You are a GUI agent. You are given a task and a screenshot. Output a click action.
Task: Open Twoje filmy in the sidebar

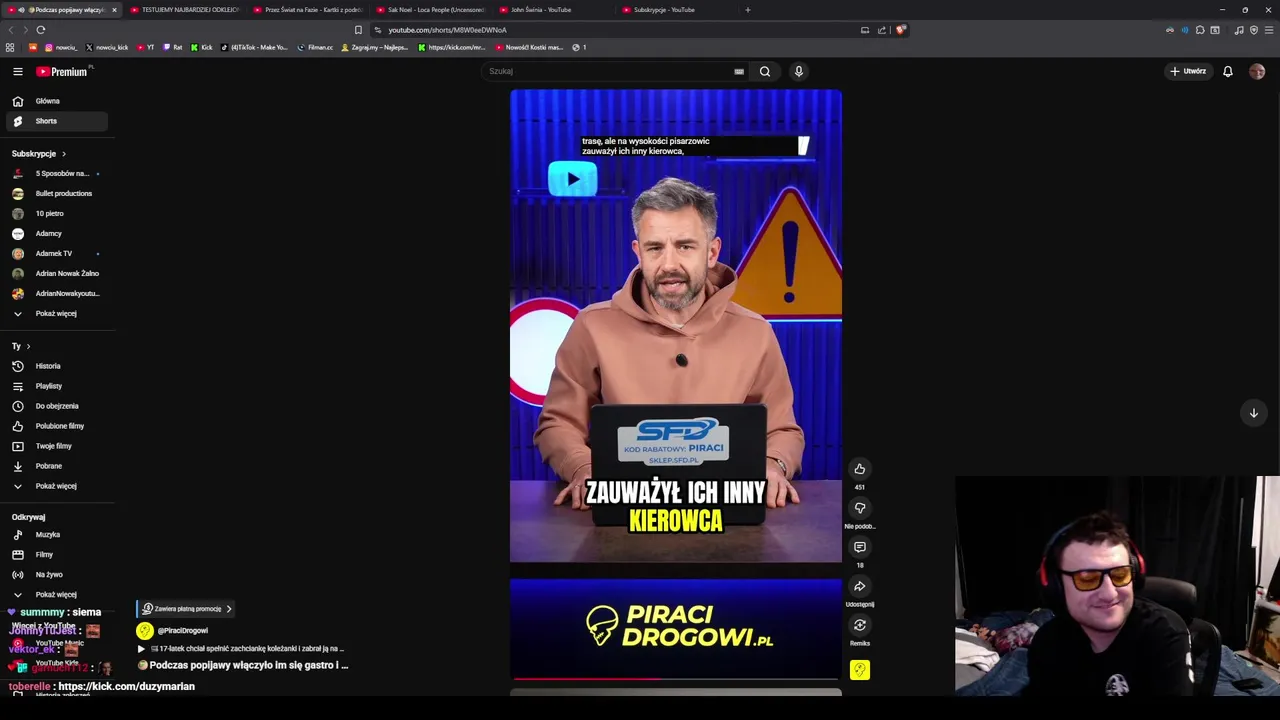pos(56,446)
